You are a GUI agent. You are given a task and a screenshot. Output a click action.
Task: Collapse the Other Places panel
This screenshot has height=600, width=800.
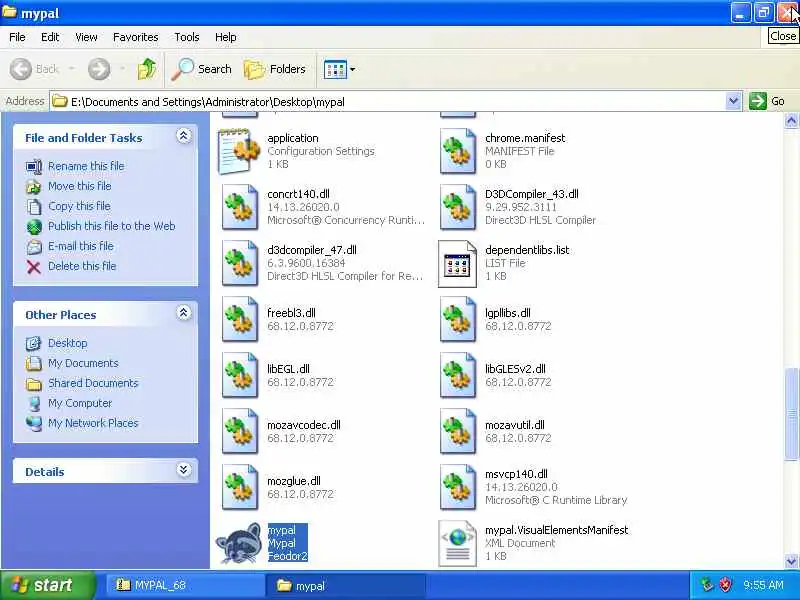pos(184,313)
